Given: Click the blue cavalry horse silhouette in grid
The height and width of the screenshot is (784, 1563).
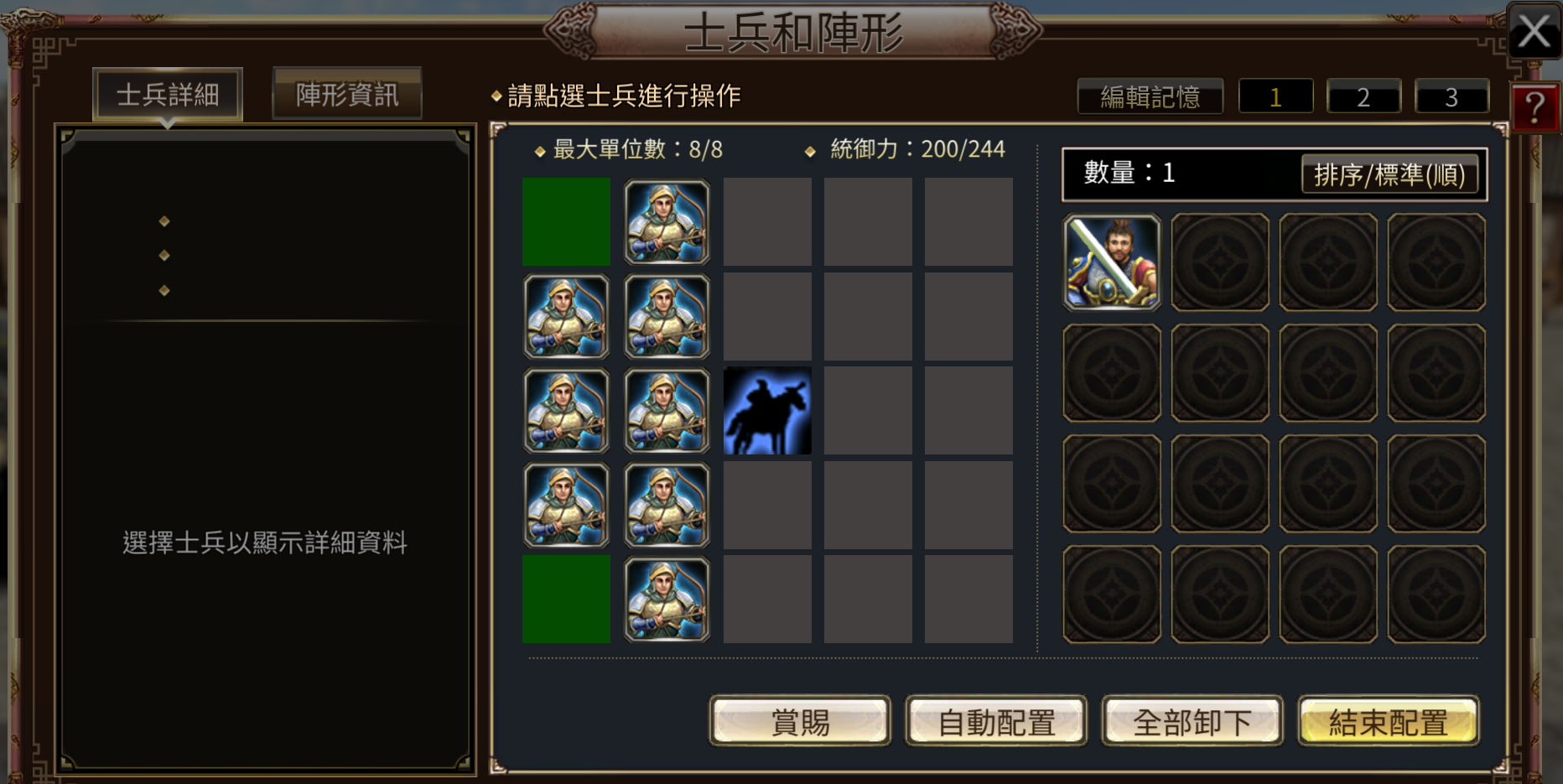Looking at the screenshot, I should [767, 411].
